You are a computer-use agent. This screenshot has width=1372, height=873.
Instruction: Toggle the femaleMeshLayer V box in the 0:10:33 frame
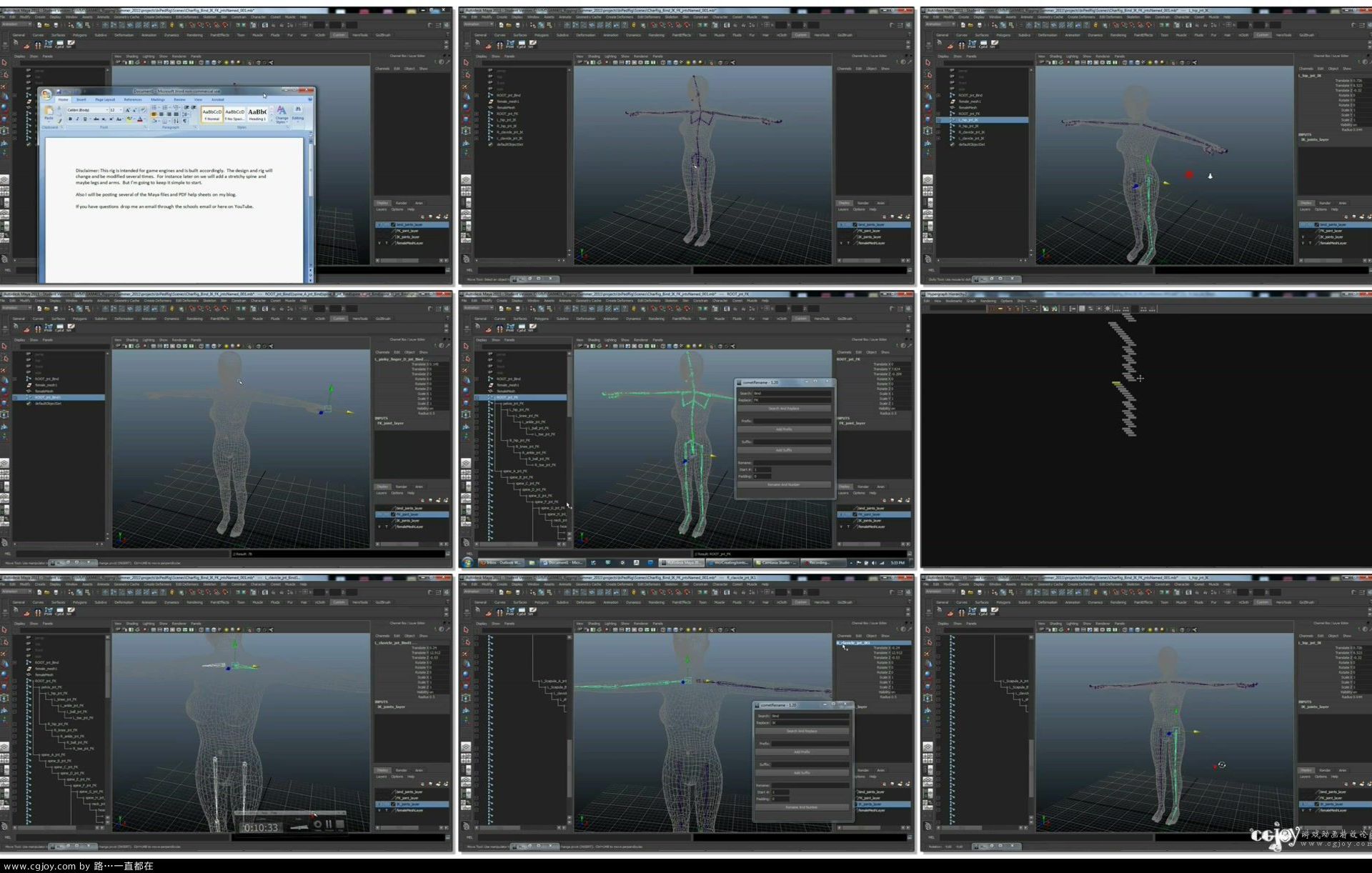379,810
